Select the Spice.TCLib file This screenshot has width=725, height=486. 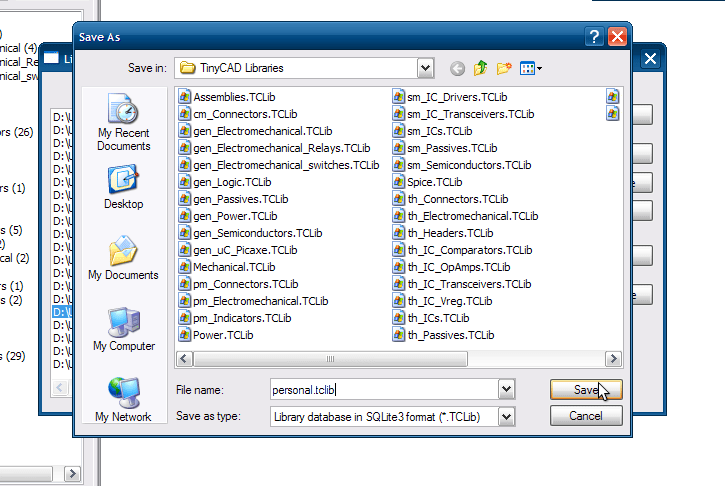pyautogui.click(x=434, y=182)
